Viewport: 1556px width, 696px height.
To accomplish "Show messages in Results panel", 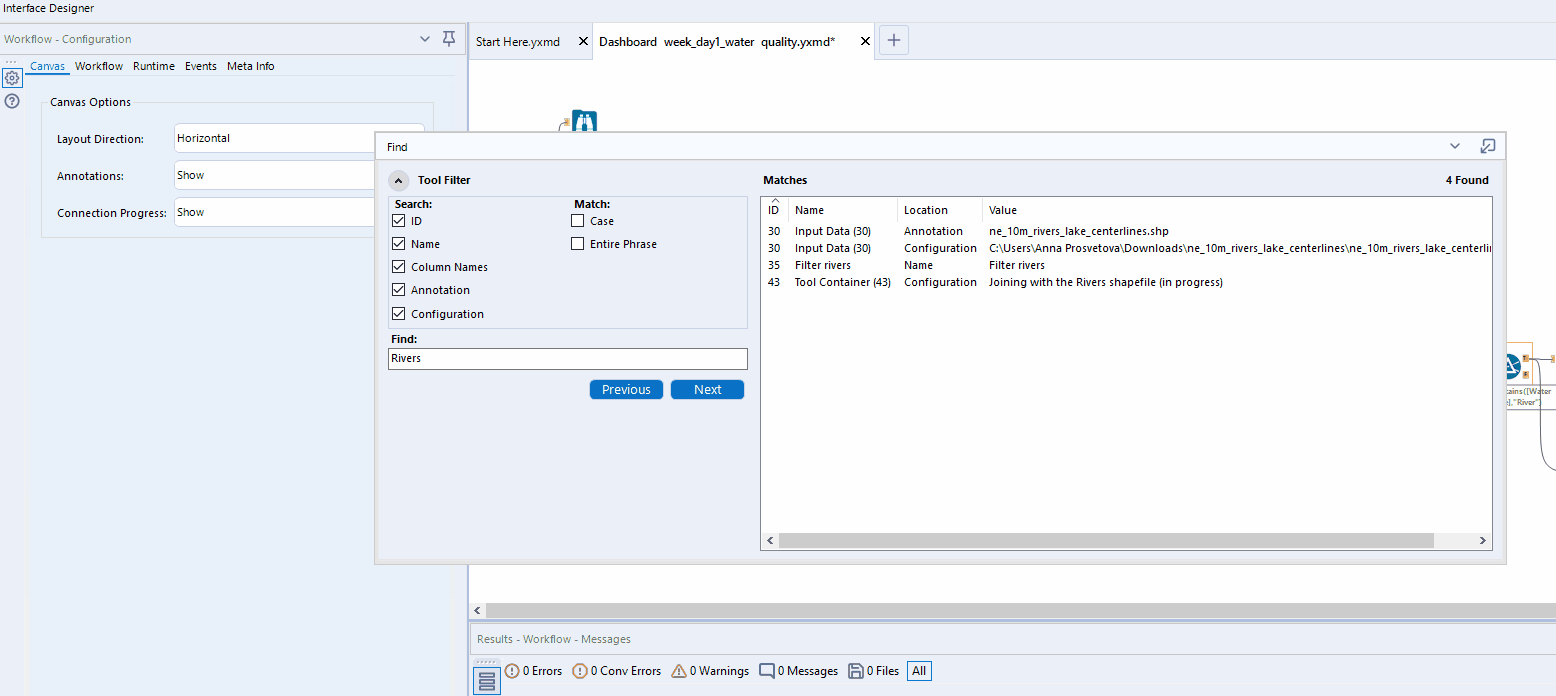I will pos(798,671).
